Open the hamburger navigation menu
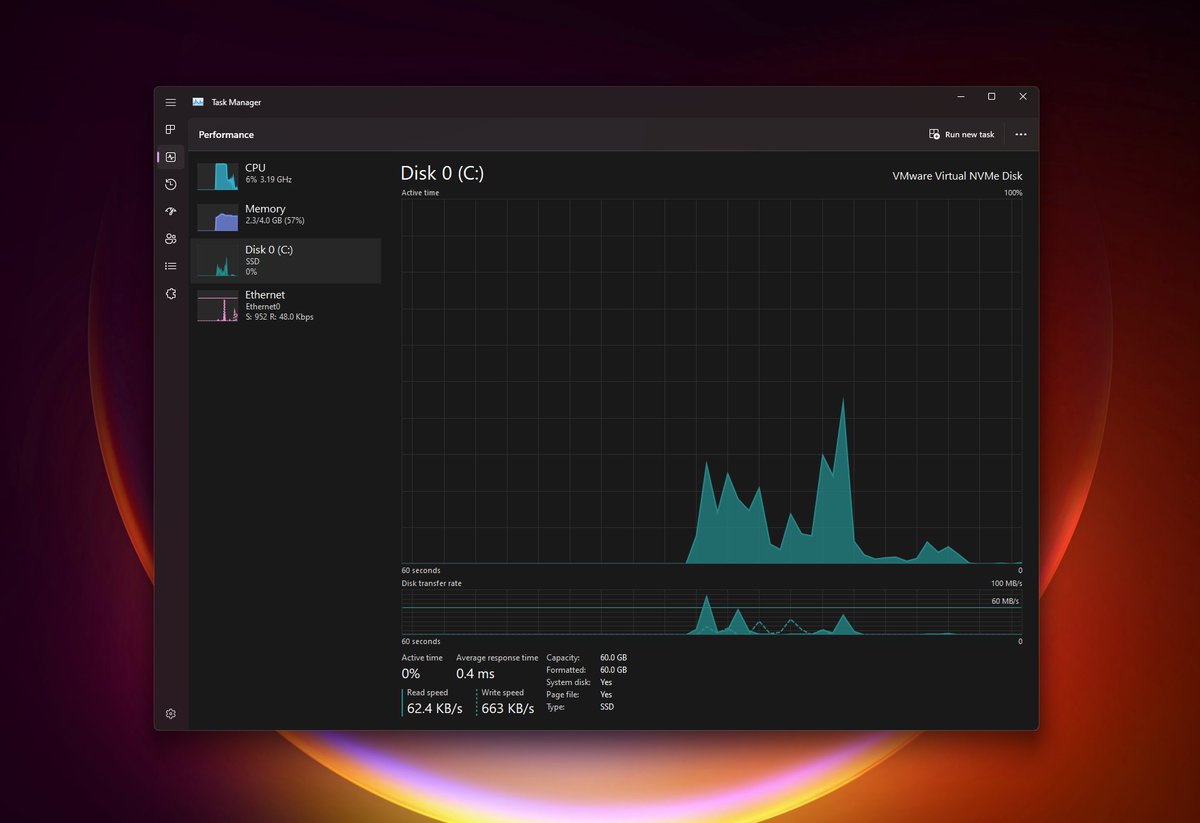The image size is (1200, 823). click(171, 102)
